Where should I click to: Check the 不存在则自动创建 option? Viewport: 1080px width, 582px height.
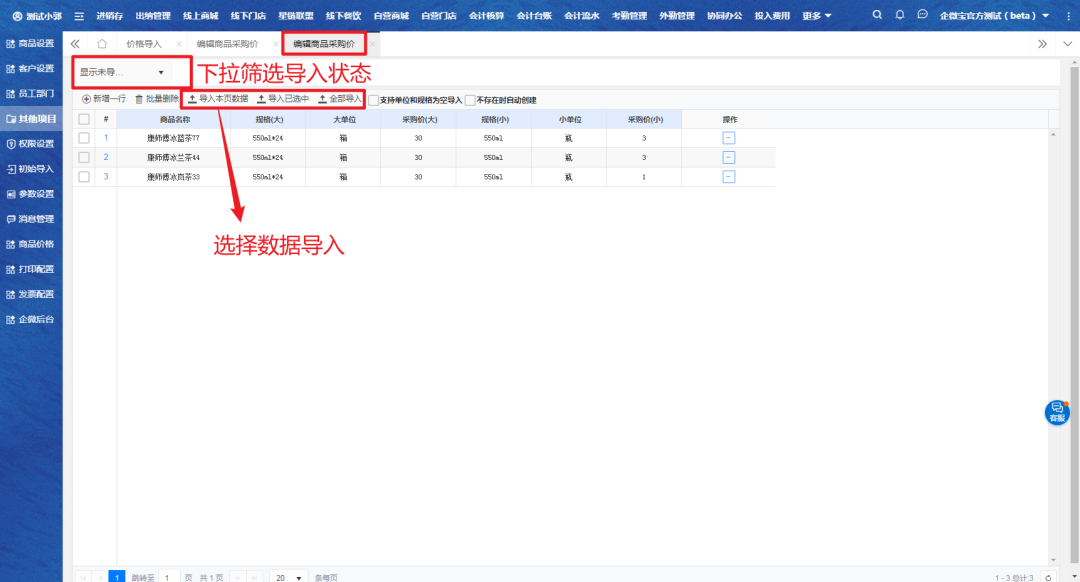pyautogui.click(x=470, y=100)
